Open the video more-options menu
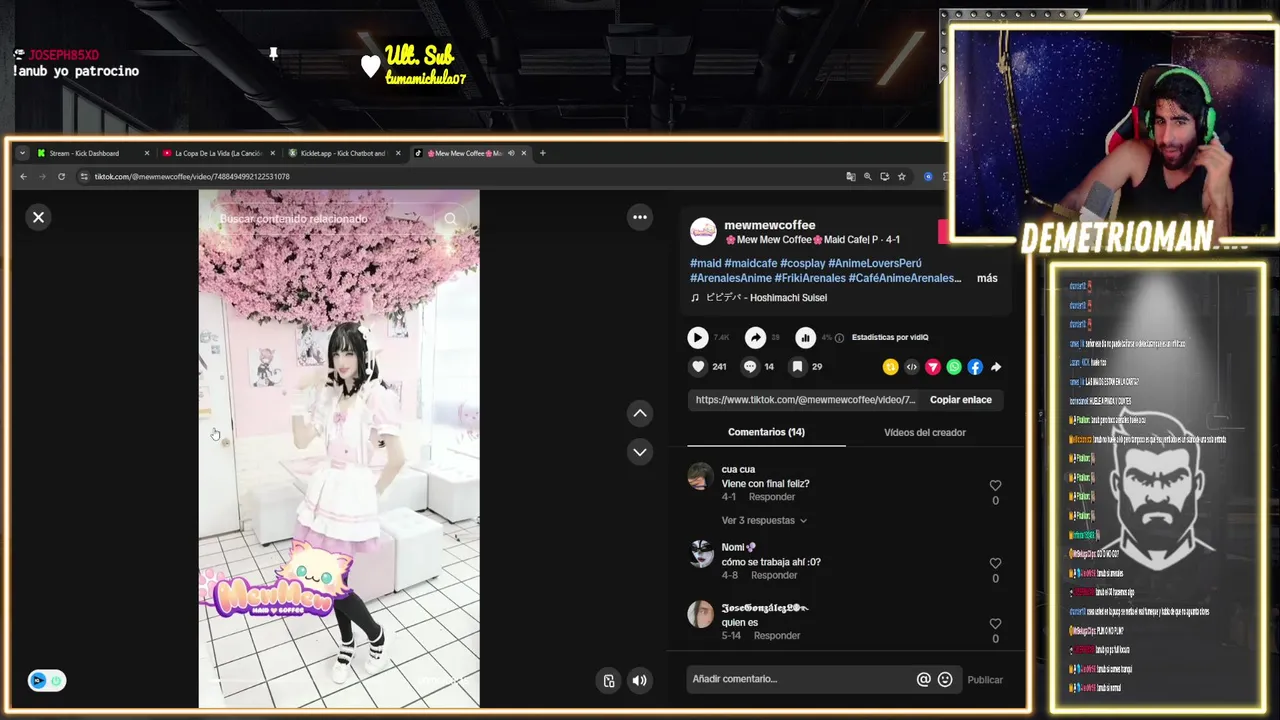 (640, 217)
